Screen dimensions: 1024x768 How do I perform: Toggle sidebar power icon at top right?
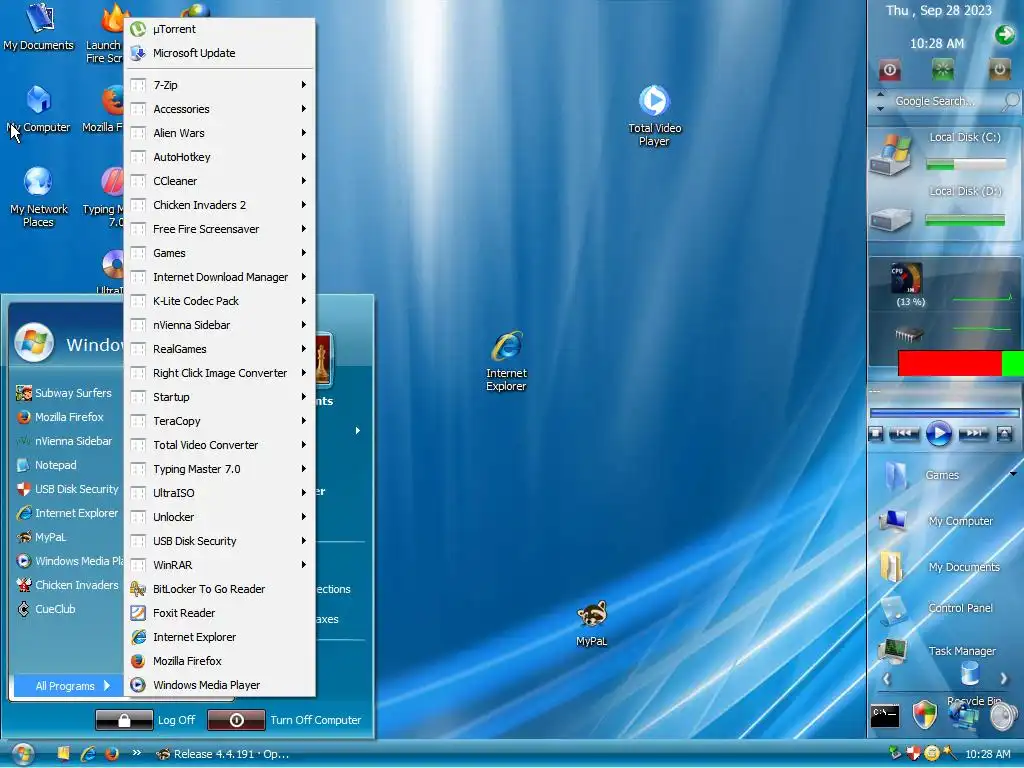tap(999, 69)
